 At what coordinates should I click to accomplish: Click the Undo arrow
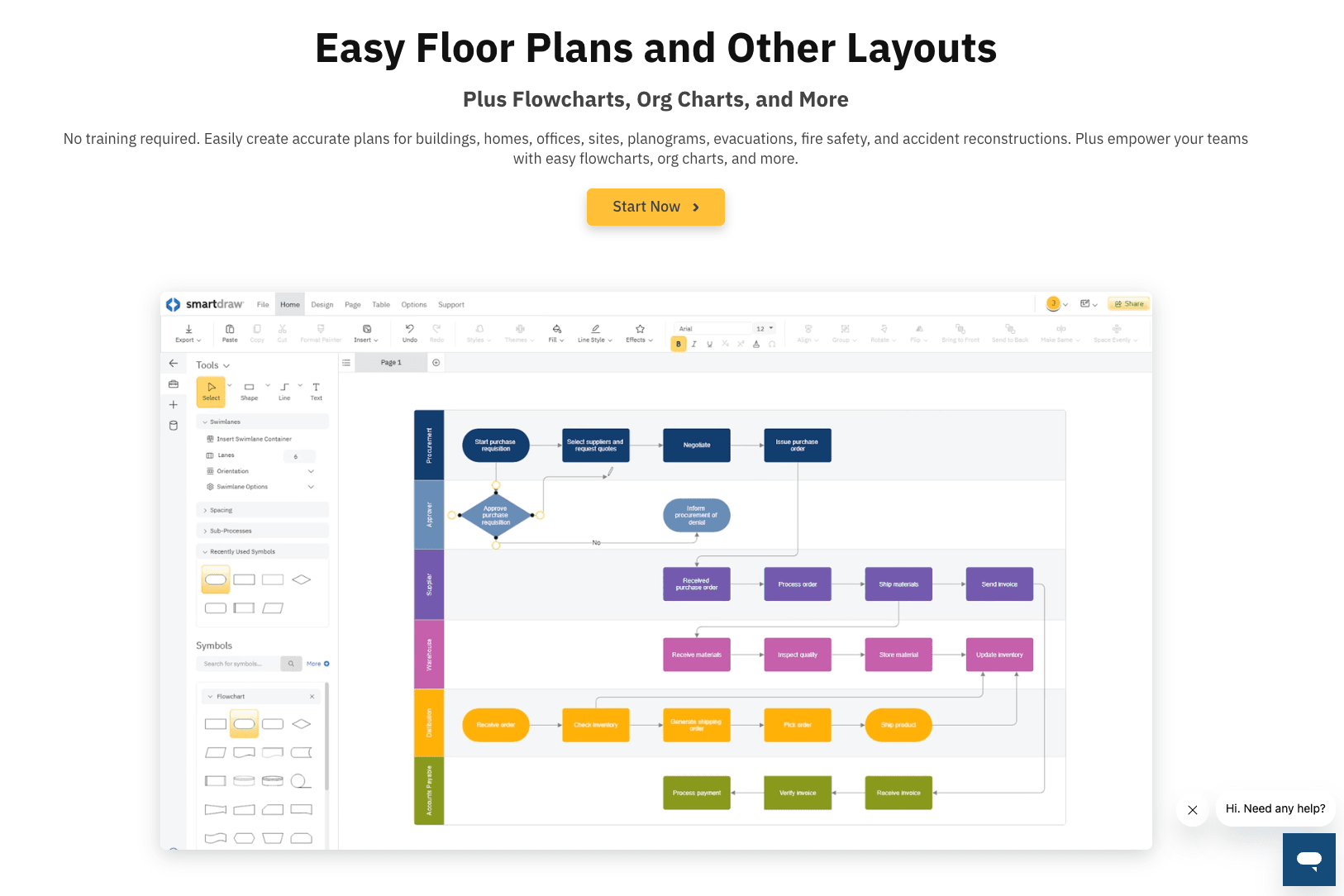coord(410,334)
